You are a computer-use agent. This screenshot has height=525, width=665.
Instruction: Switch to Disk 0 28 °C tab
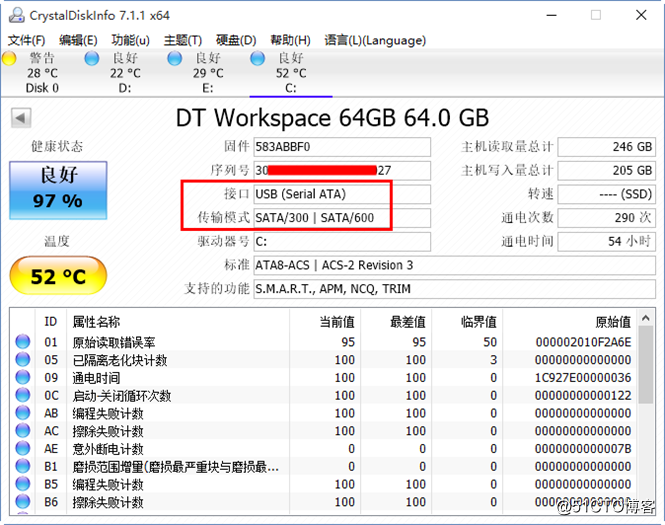[x=42, y=73]
